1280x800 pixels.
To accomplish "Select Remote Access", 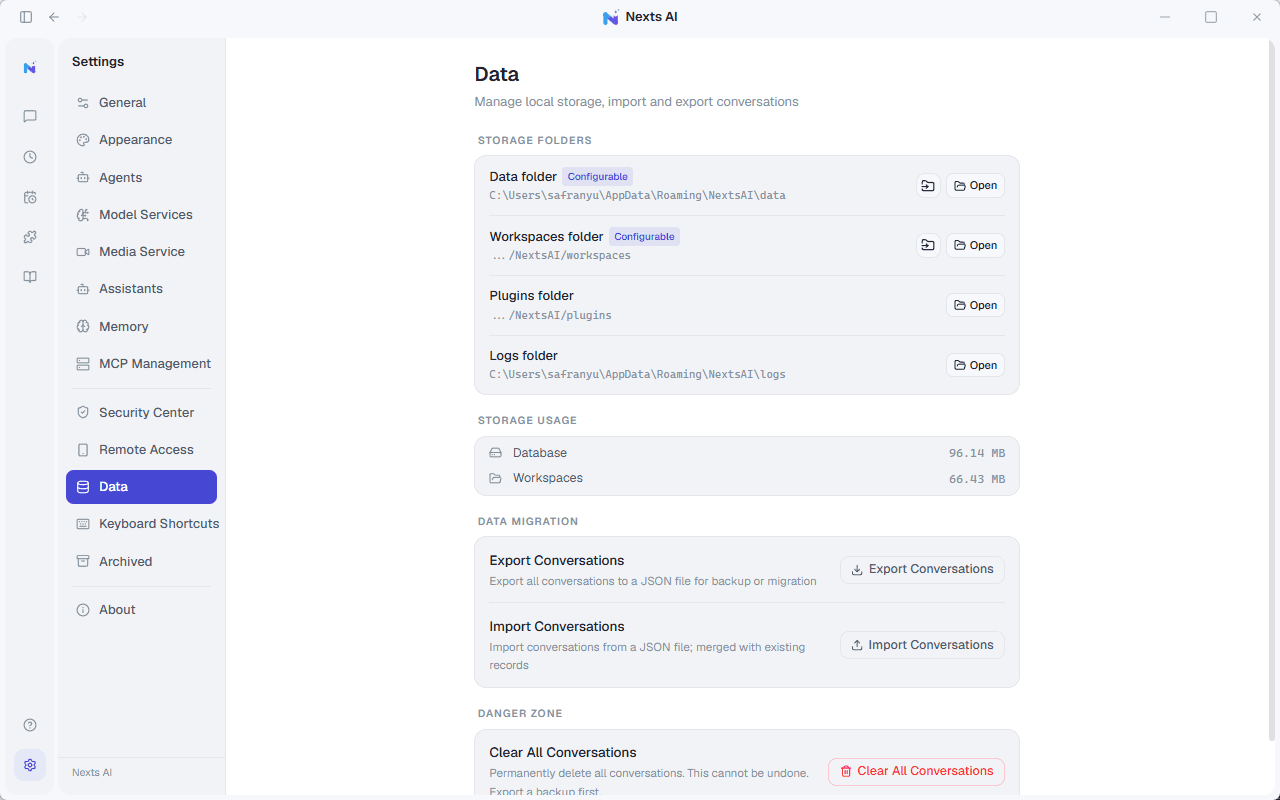I will click(x=141, y=450).
